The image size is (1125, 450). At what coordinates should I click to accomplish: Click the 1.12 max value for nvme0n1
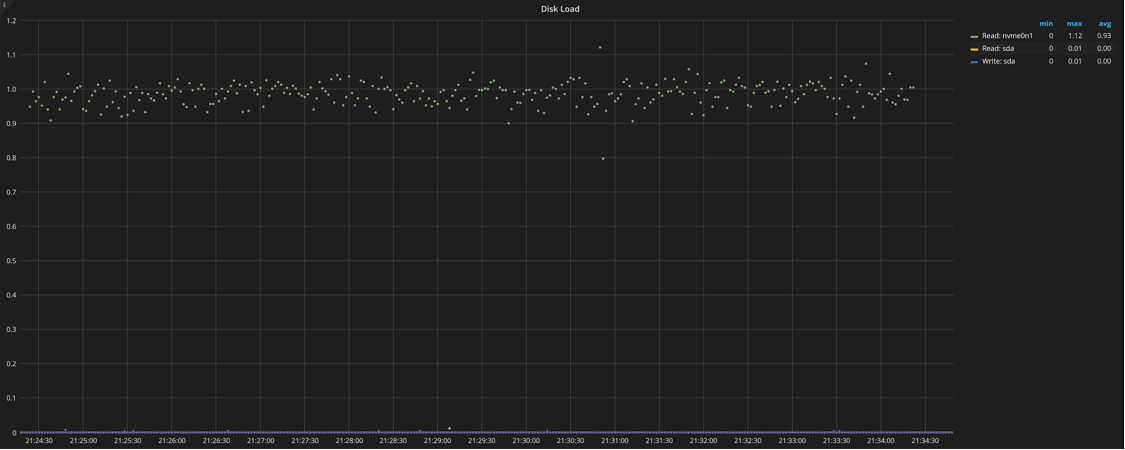[1074, 36]
